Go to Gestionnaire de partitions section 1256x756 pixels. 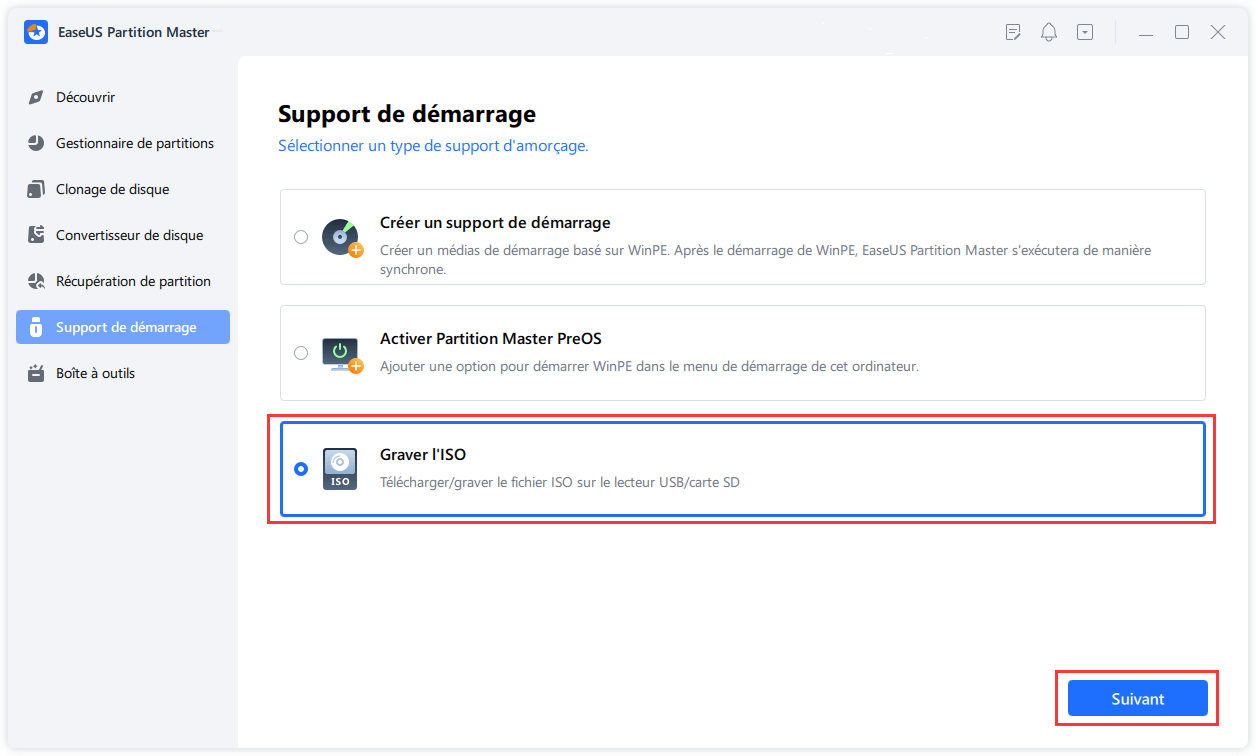tap(134, 143)
